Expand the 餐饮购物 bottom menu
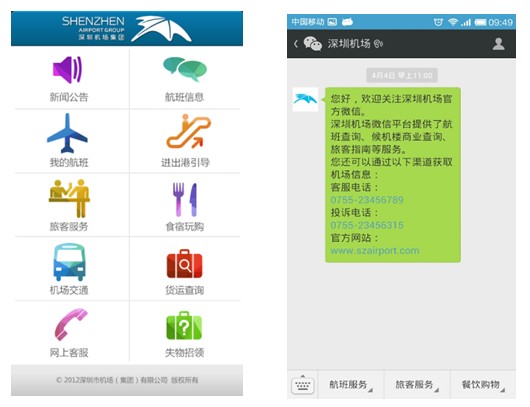The width and height of the screenshot is (530, 407). coord(483,385)
